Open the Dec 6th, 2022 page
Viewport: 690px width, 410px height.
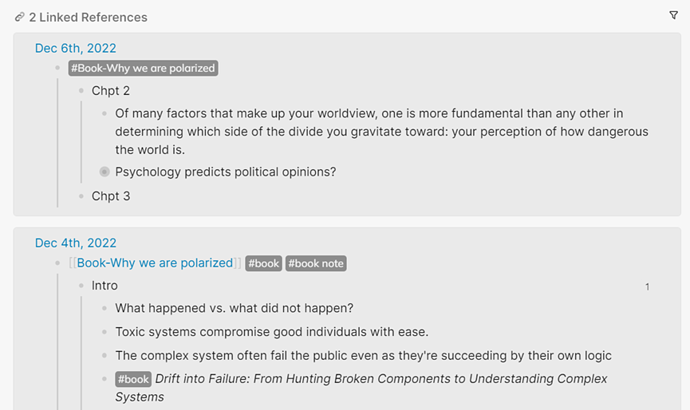76,48
